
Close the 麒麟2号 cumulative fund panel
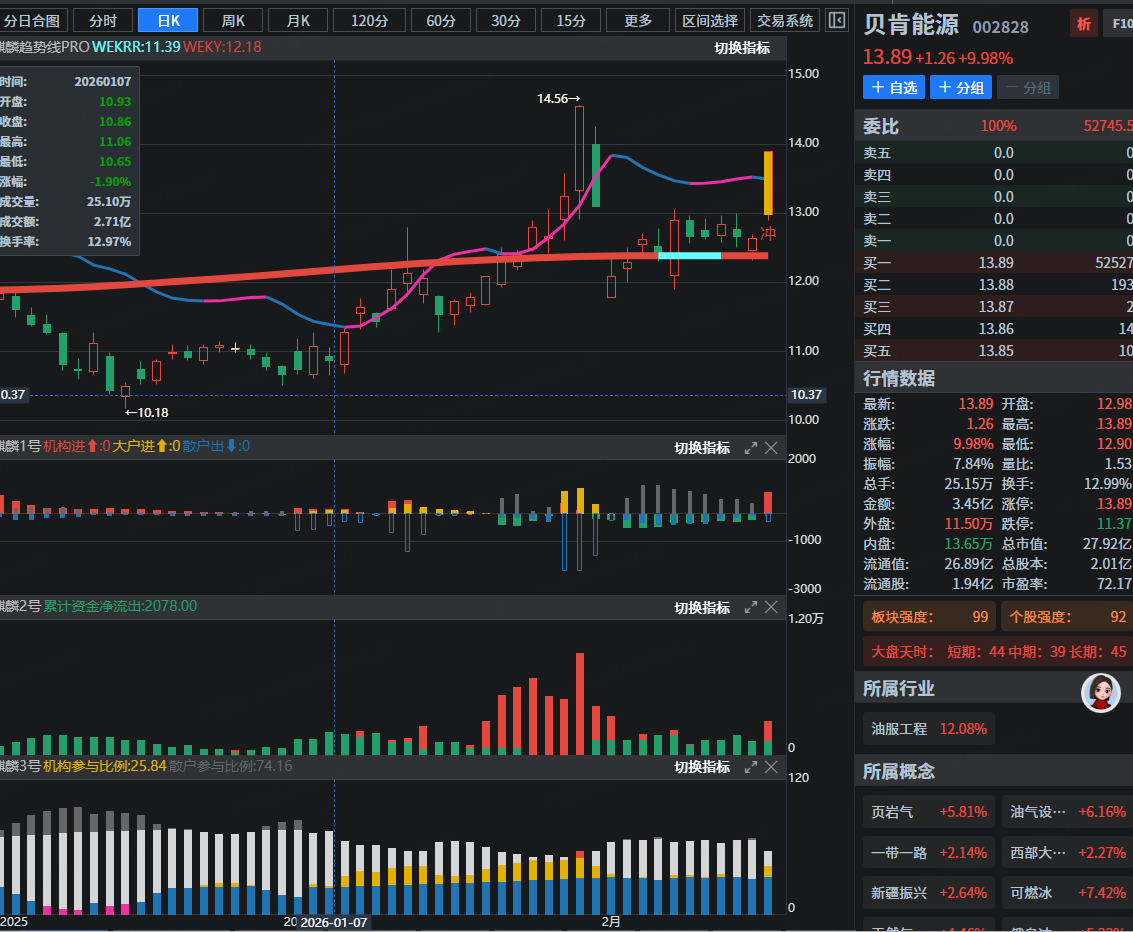[x=771, y=608]
